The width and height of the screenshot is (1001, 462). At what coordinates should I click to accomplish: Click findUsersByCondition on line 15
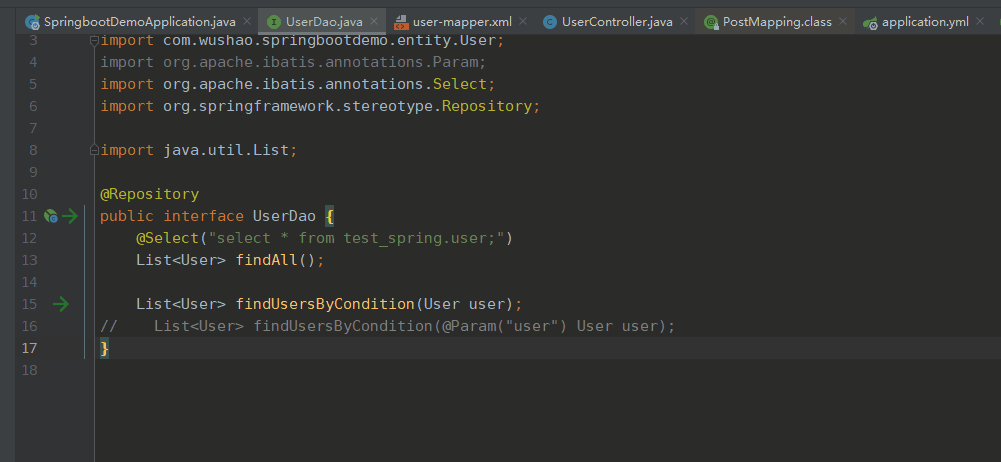(x=325, y=304)
